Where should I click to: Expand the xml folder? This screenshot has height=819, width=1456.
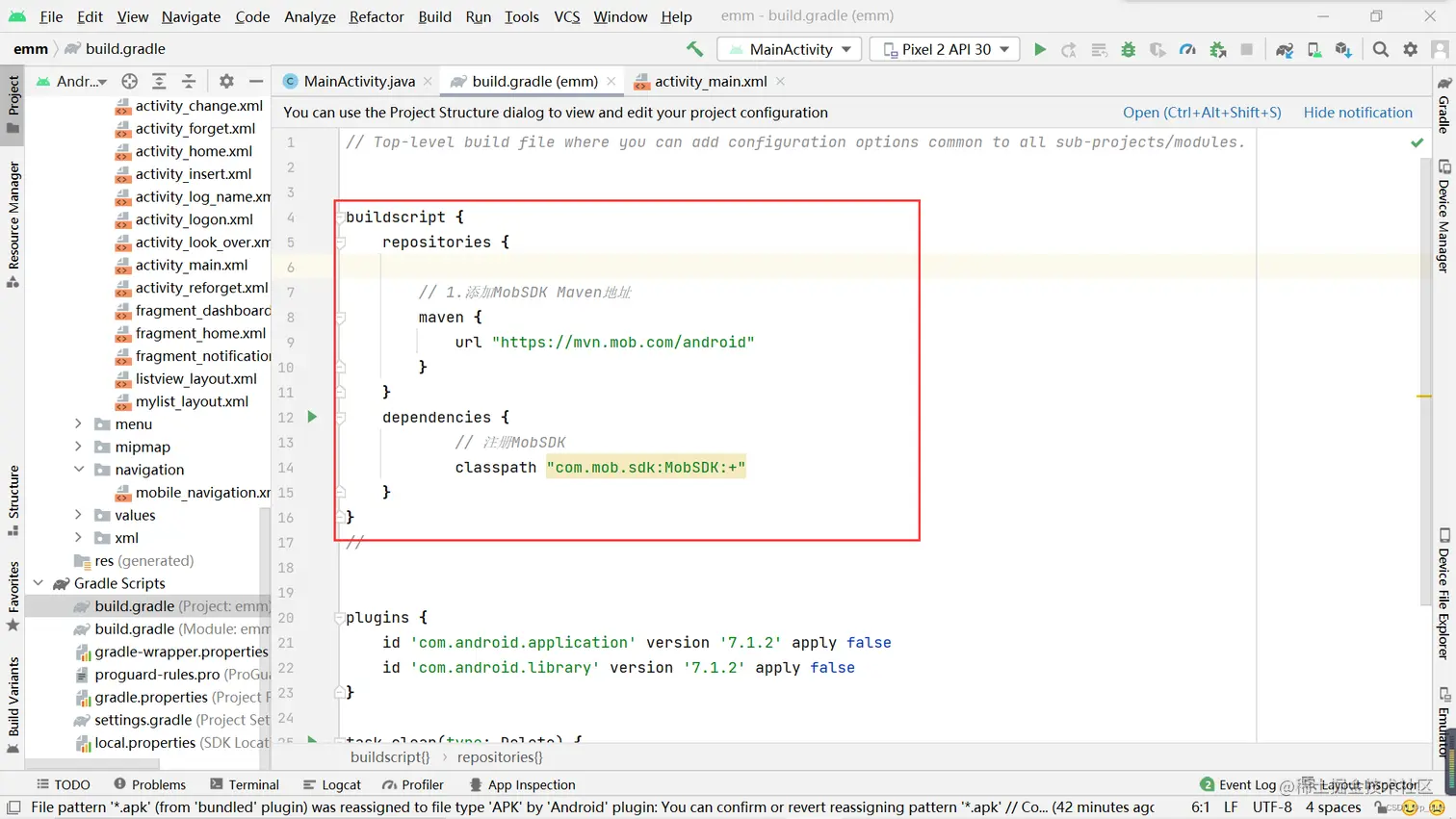(78, 538)
